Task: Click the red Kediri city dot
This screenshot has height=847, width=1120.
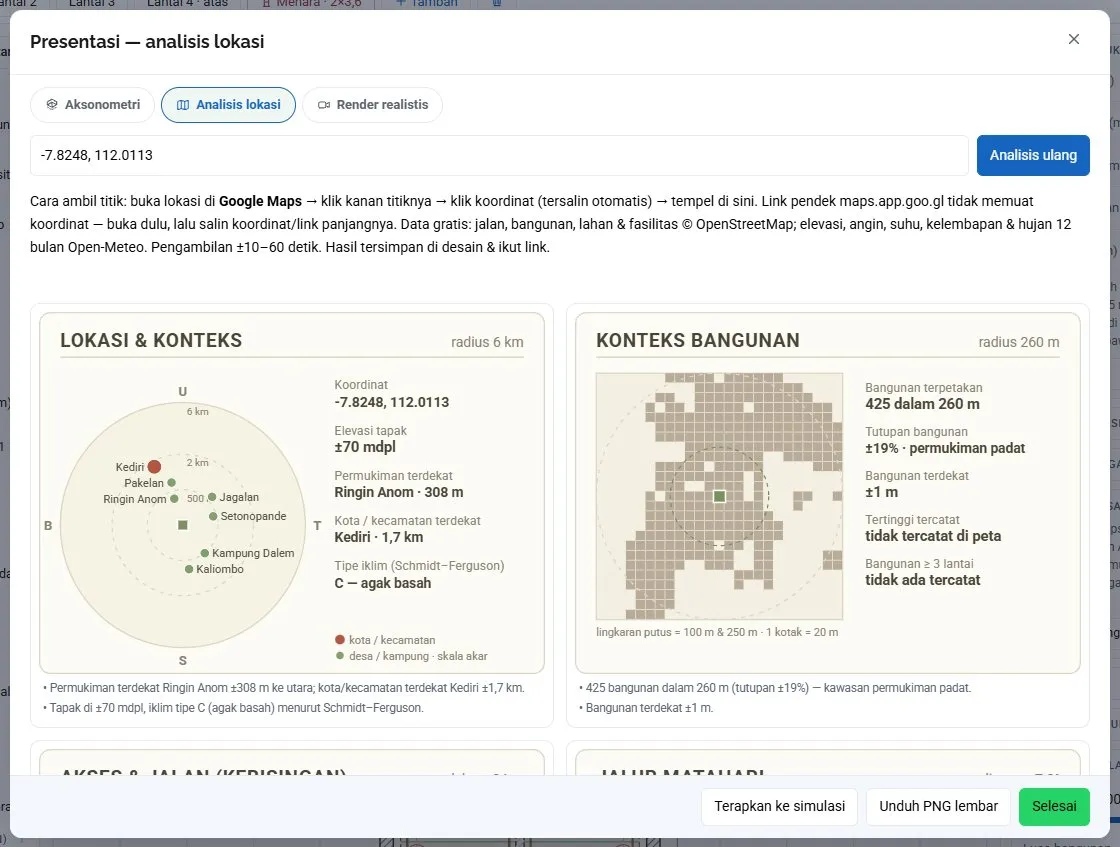Action: (154, 466)
